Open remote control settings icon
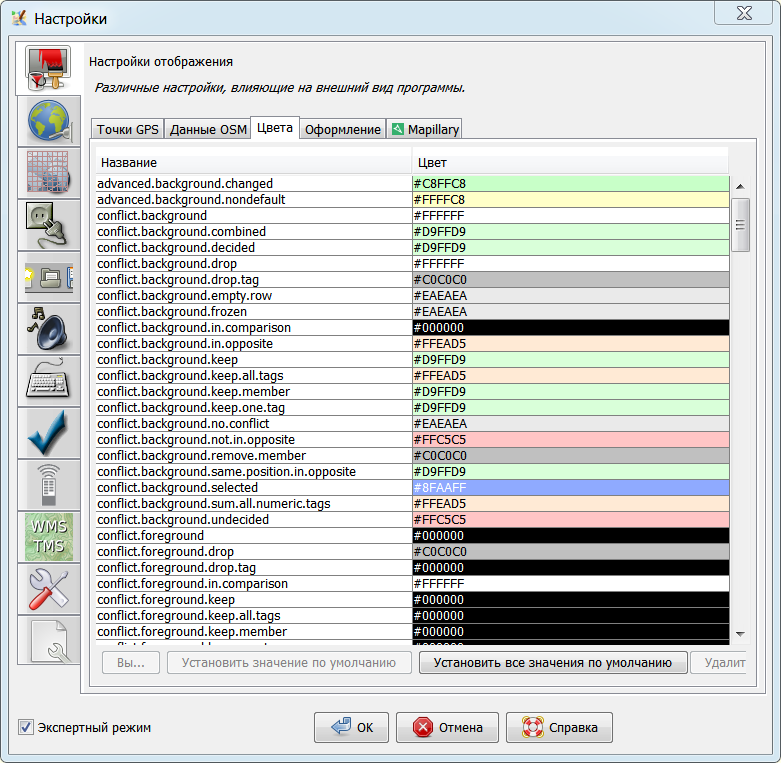This screenshot has width=781, height=763. click(x=47, y=485)
